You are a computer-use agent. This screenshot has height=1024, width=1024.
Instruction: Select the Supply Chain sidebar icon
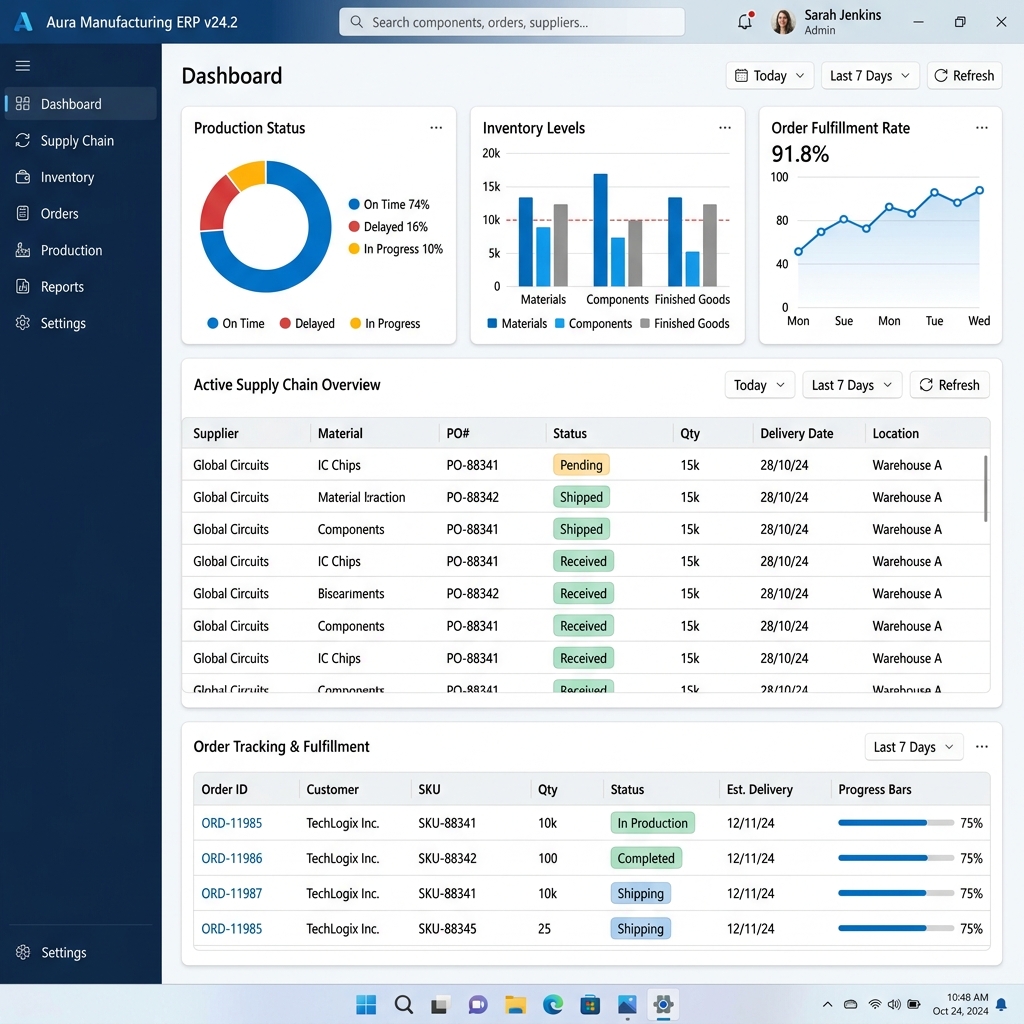[x=22, y=140]
